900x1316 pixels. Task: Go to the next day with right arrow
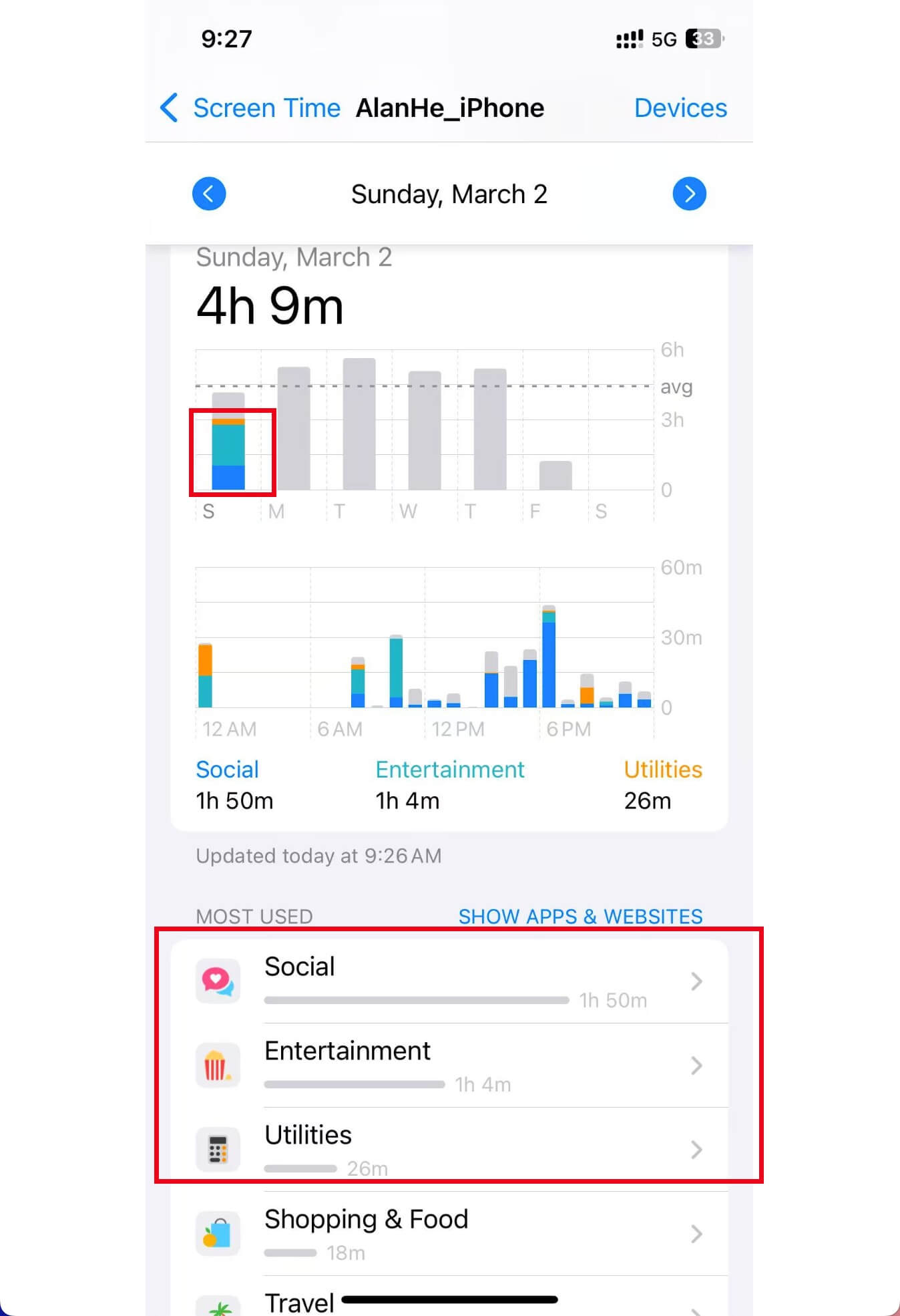(689, 194)
